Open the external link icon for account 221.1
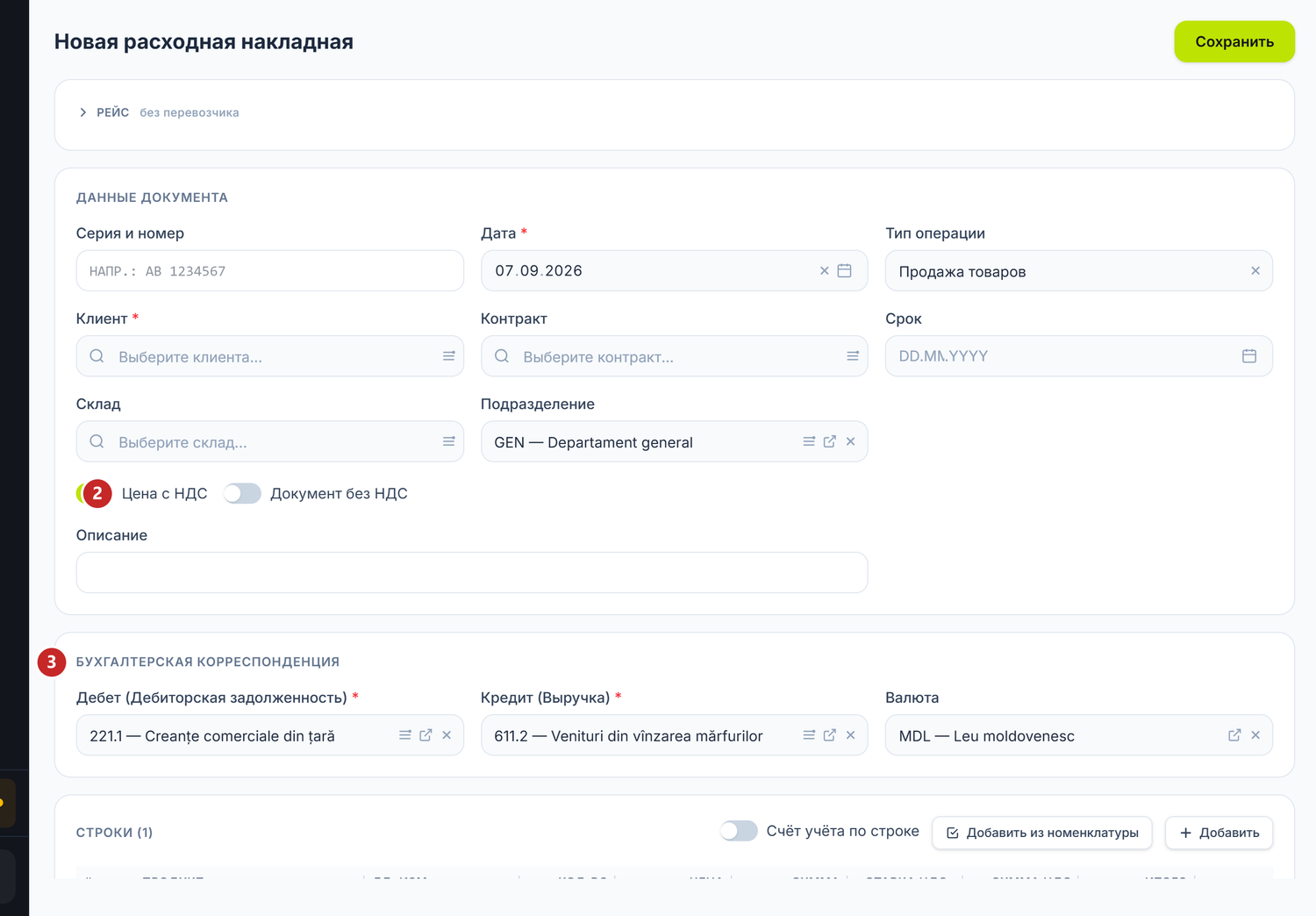The width and height of the screenshot is (1316, 916). tap(426, 735)
